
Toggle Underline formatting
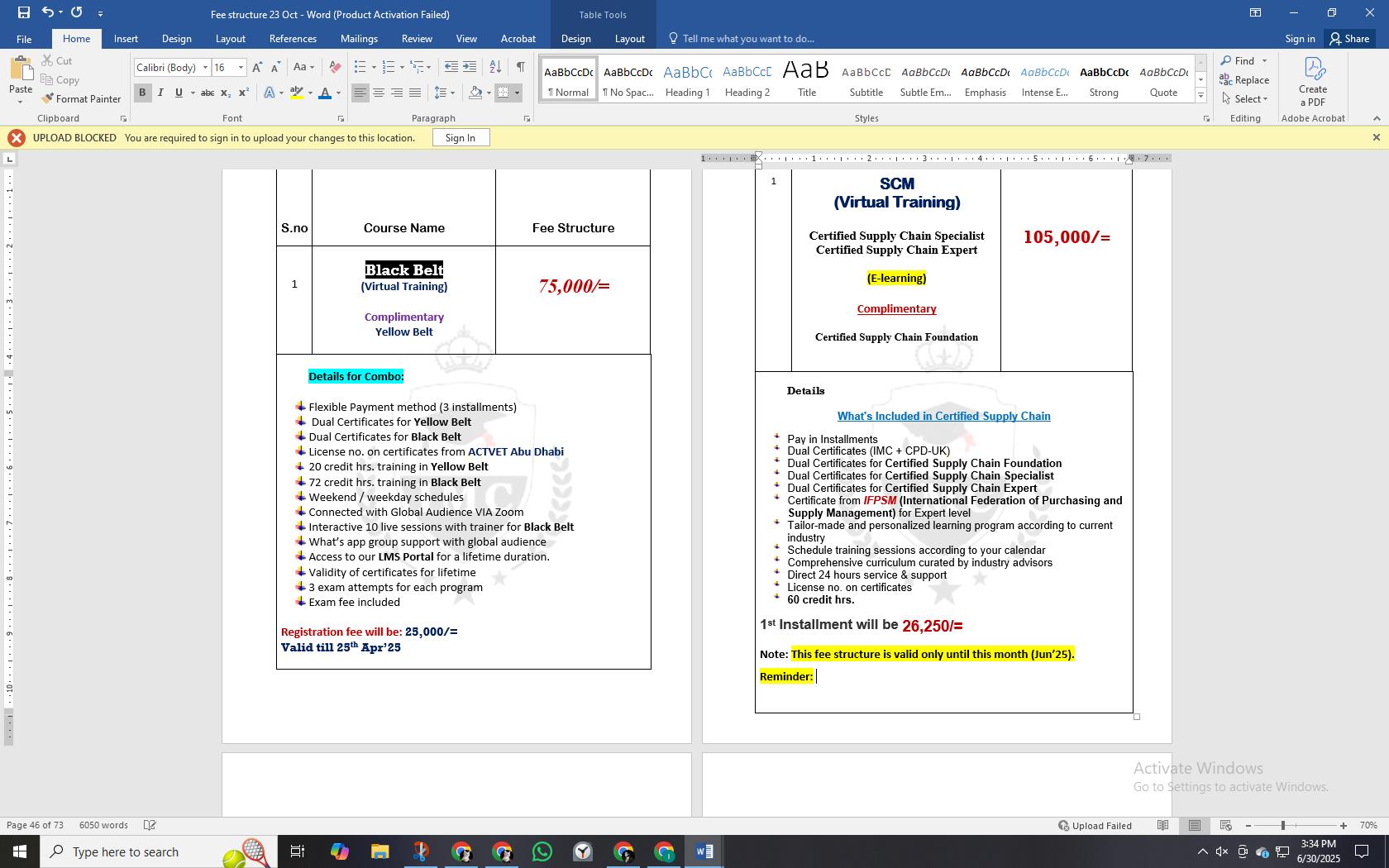[179, 93]
